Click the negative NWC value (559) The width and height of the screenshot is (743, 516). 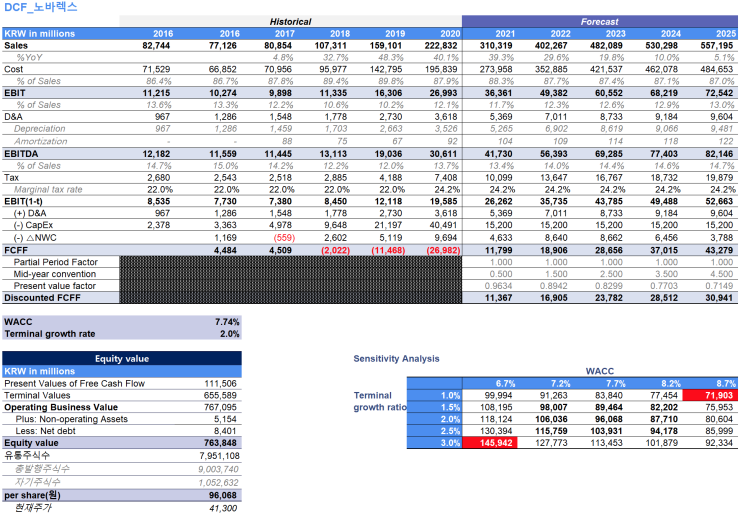point(284,238)
